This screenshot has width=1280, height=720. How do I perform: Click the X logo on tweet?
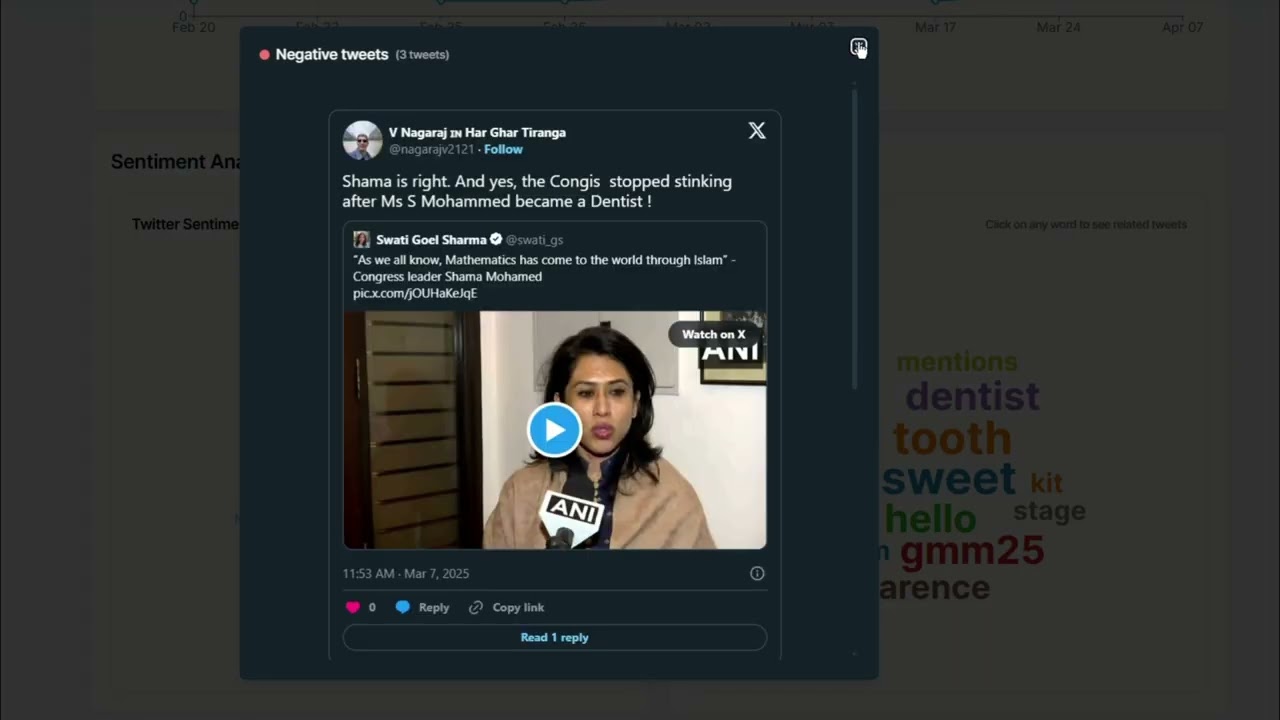(x=757, y=131)
